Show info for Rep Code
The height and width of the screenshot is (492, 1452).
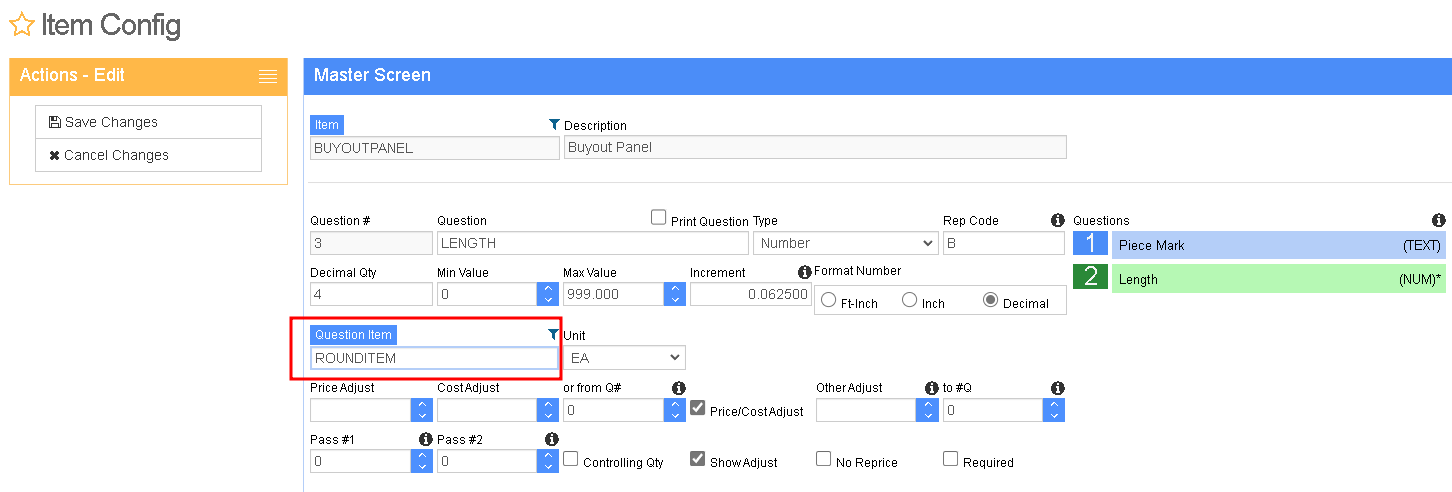[x=1058, y=220]
